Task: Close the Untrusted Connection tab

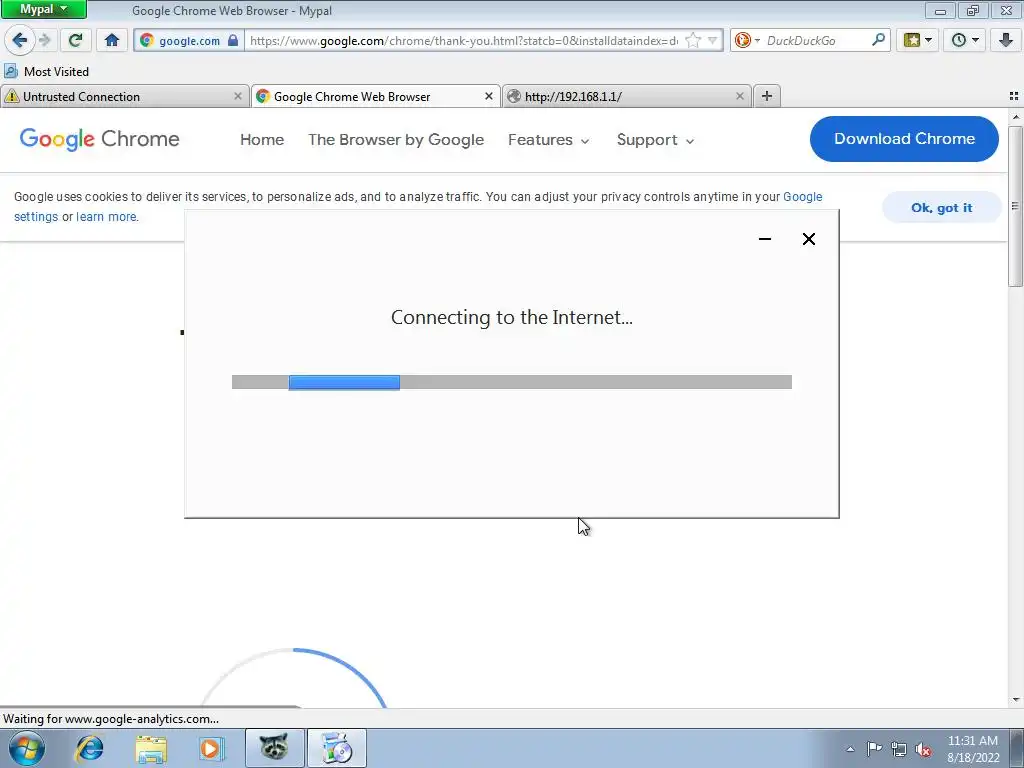Action: 238,96
